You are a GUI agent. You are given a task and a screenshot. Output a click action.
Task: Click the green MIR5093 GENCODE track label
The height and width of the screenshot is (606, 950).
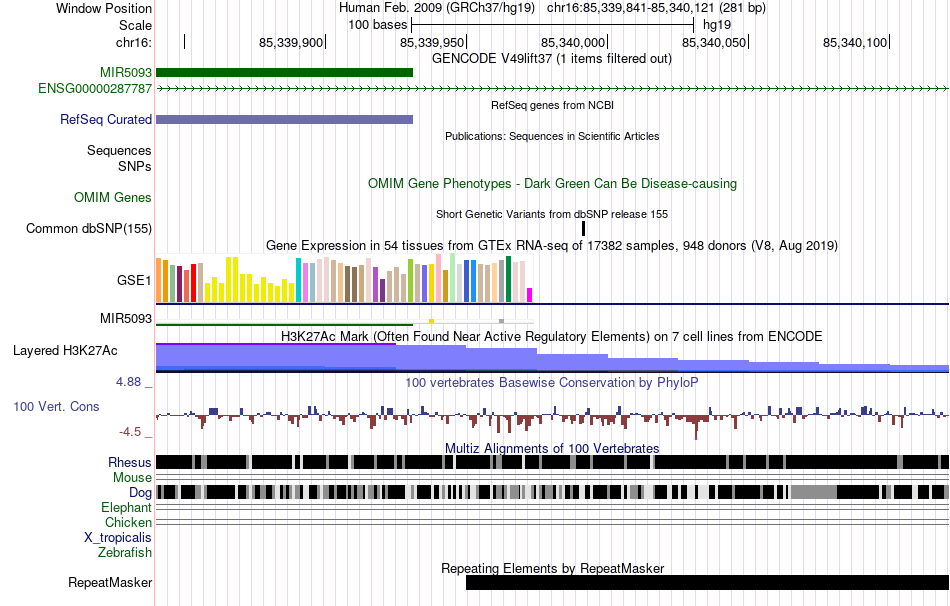pos(126,73)
